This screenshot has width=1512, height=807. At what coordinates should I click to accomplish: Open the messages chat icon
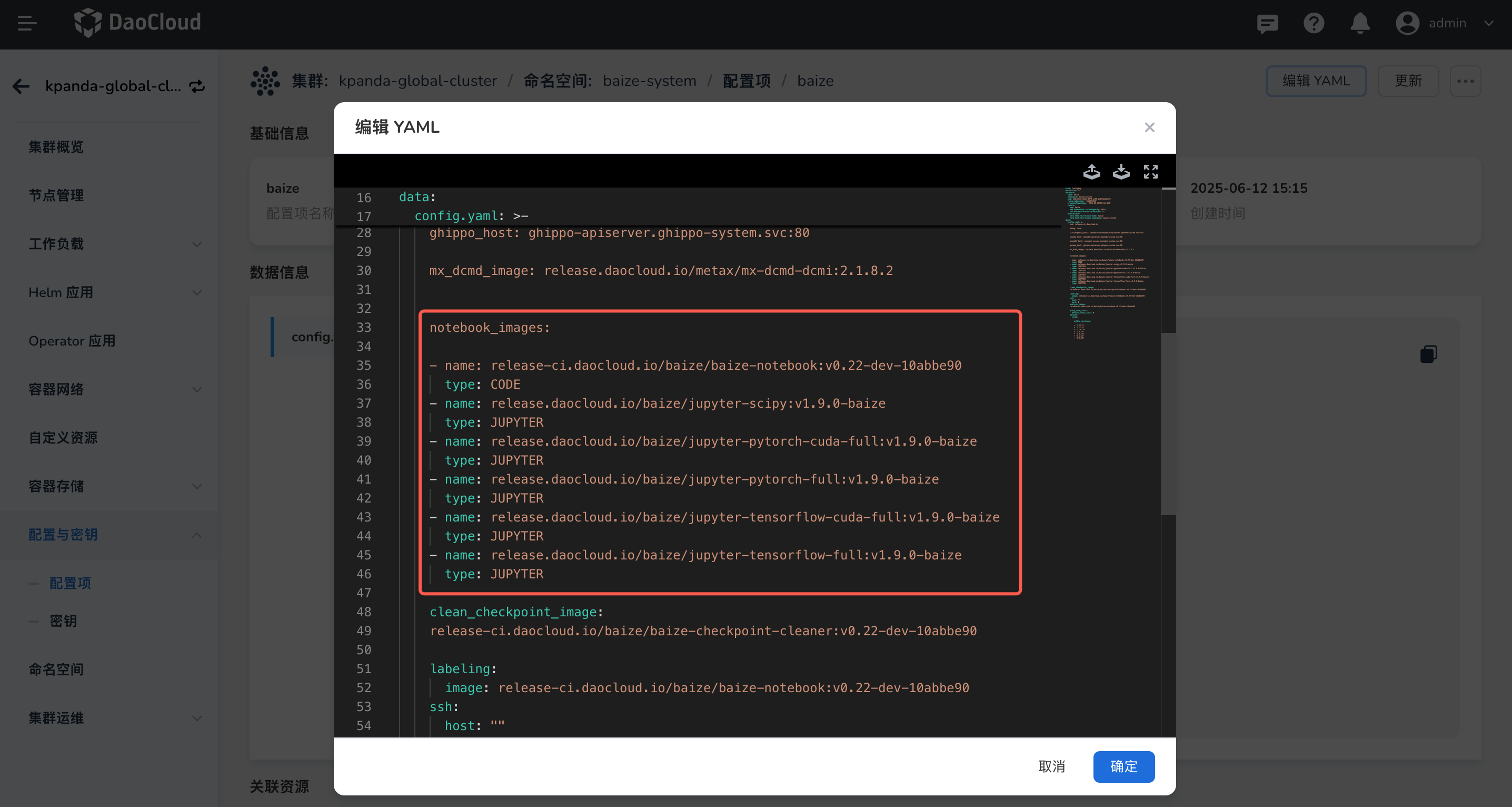click(x=1267, y=24)
